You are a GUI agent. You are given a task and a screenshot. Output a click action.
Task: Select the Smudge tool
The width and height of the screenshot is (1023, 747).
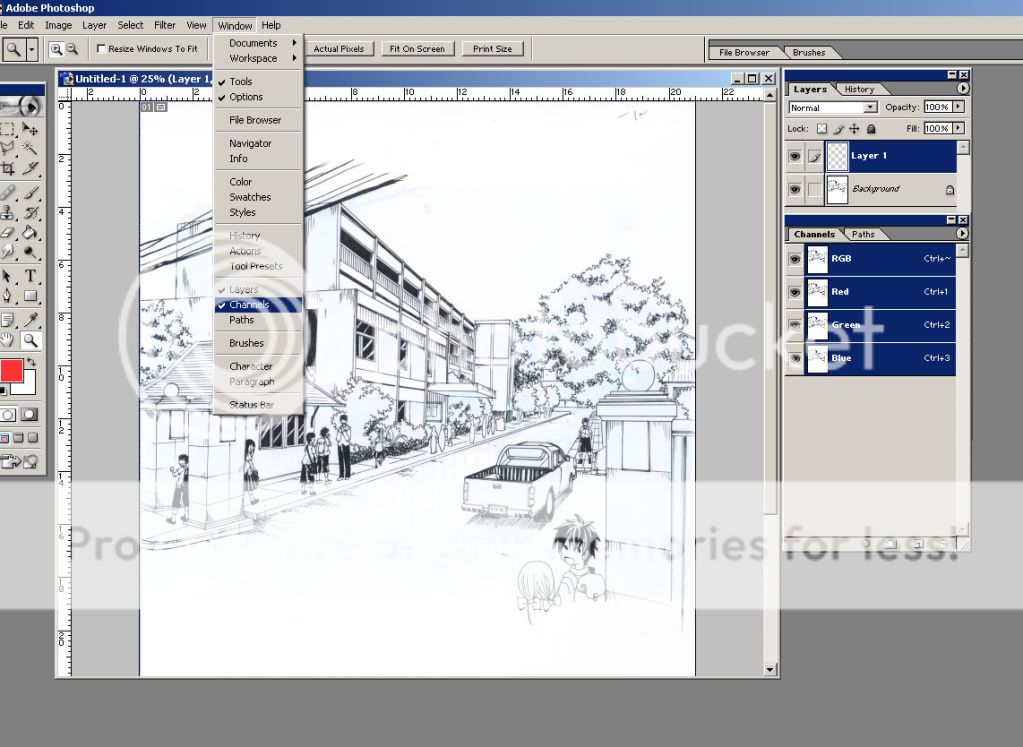point(7,252)
